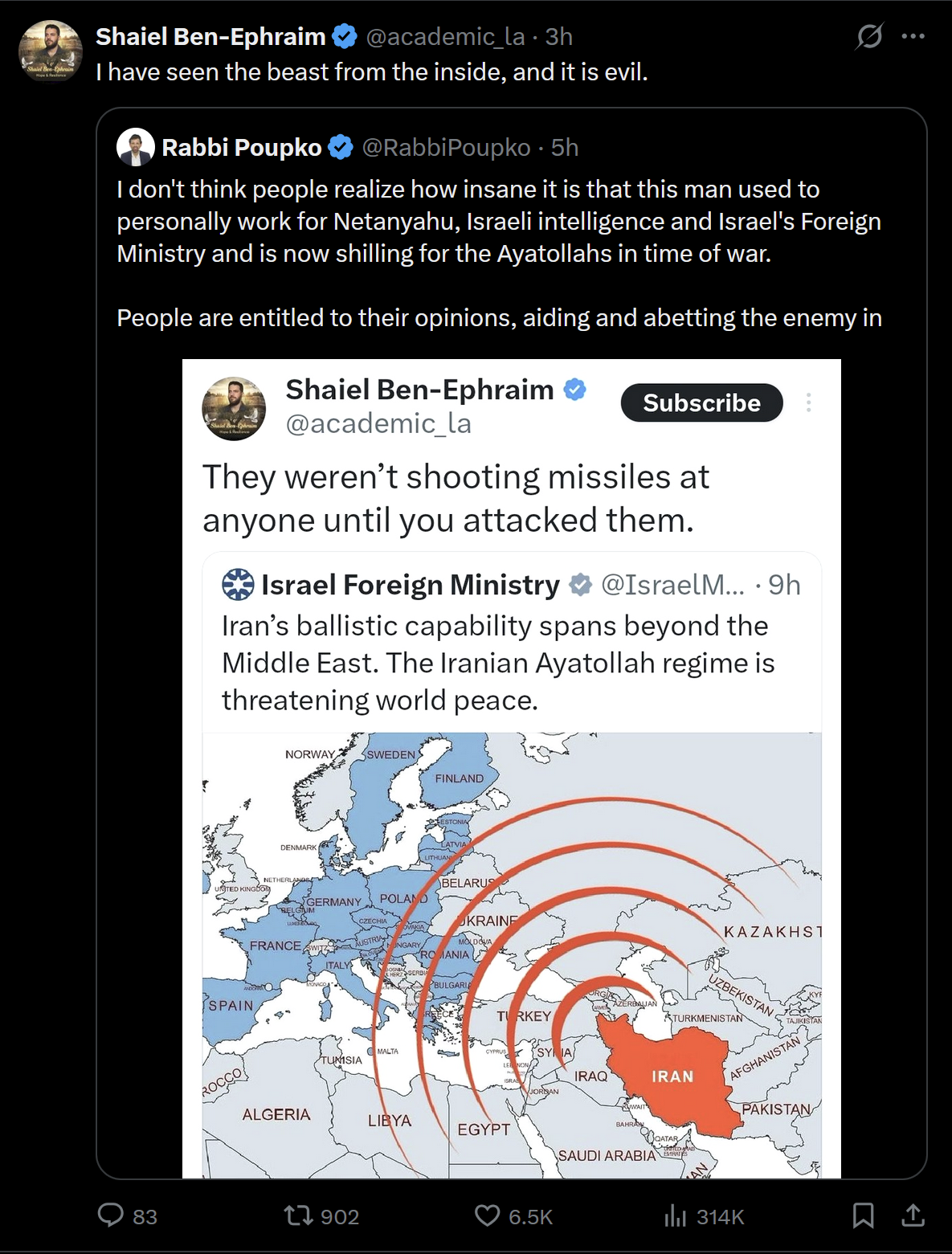Image resolution: width=952 pixels, height=1254 pixels.
Task: Open the Shaiel Ben-Ephraim author name link
Action: (x=210, y=36)
